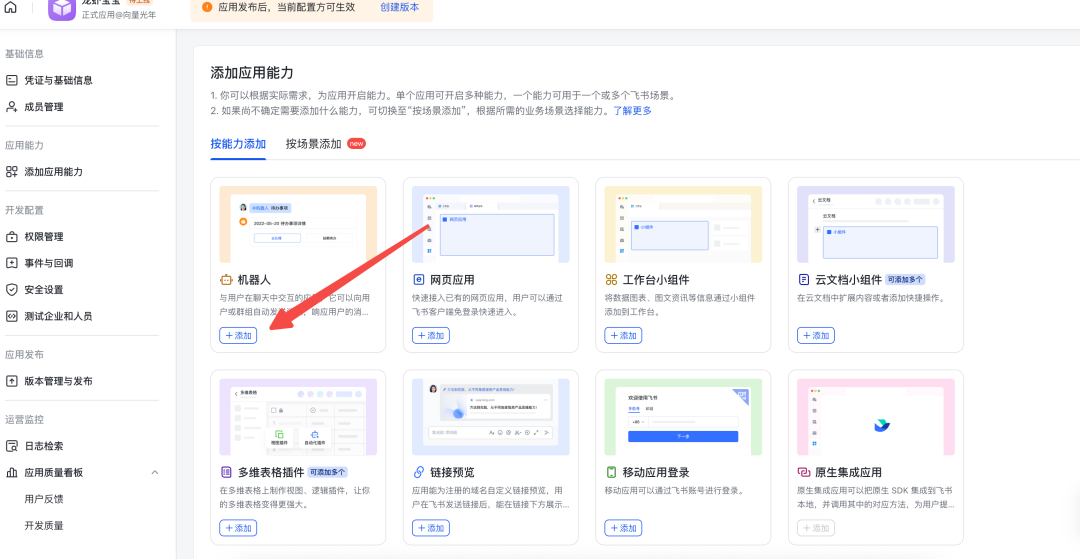Click the 日志检索 sidebar icon
This screenshot has height=559, width=1080.
pos(12,446)
